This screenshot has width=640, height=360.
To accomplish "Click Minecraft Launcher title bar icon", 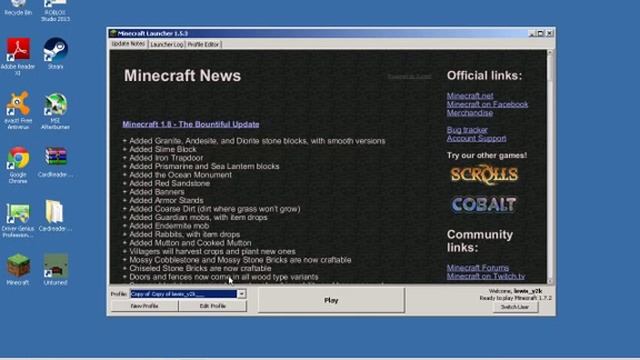I will tap(113, 33).
